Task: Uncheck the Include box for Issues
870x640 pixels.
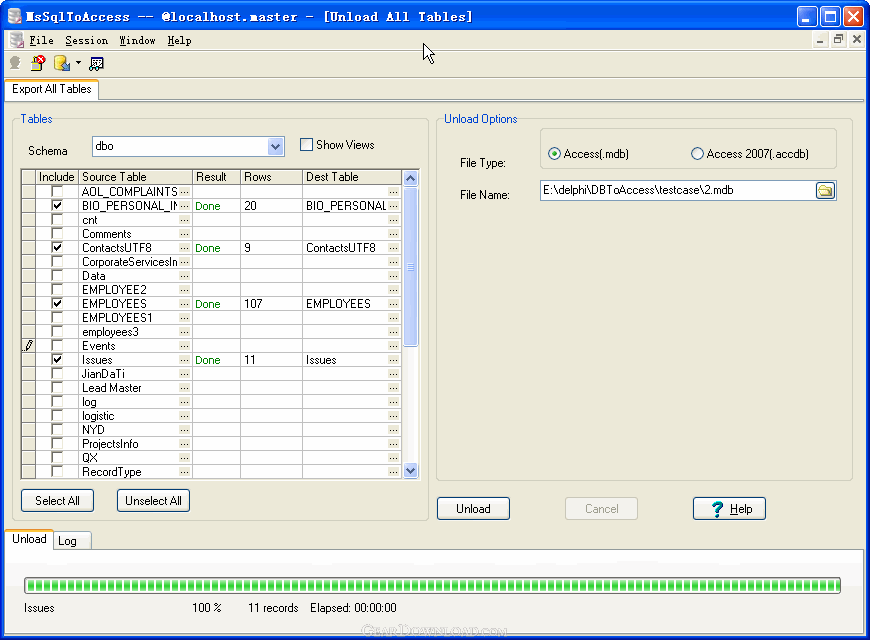Action: coord(57,360)
